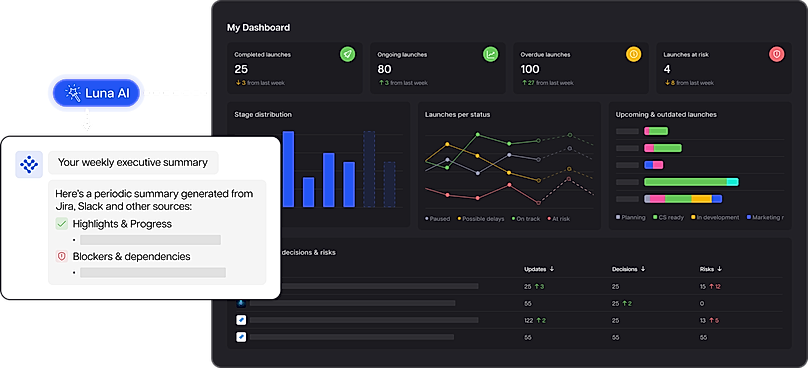
Task: Open the Luna AI assistant
Action: [96, 93]
